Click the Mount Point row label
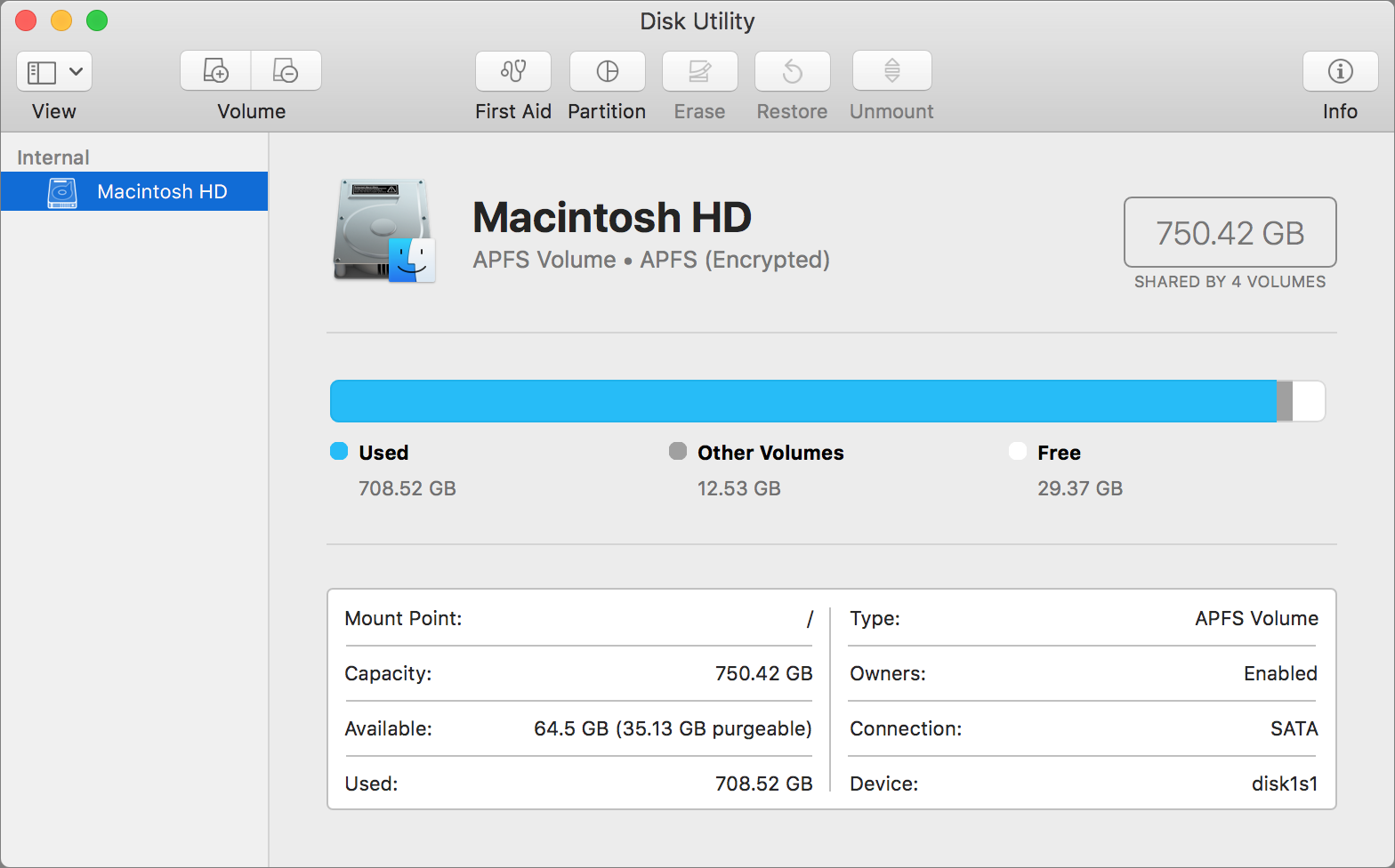Viewport: 1395px width, 868px height. coord(403,618)
